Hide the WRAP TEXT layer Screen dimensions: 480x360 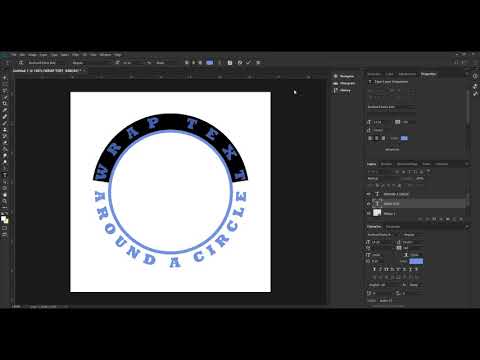click(x=369, y=203)
